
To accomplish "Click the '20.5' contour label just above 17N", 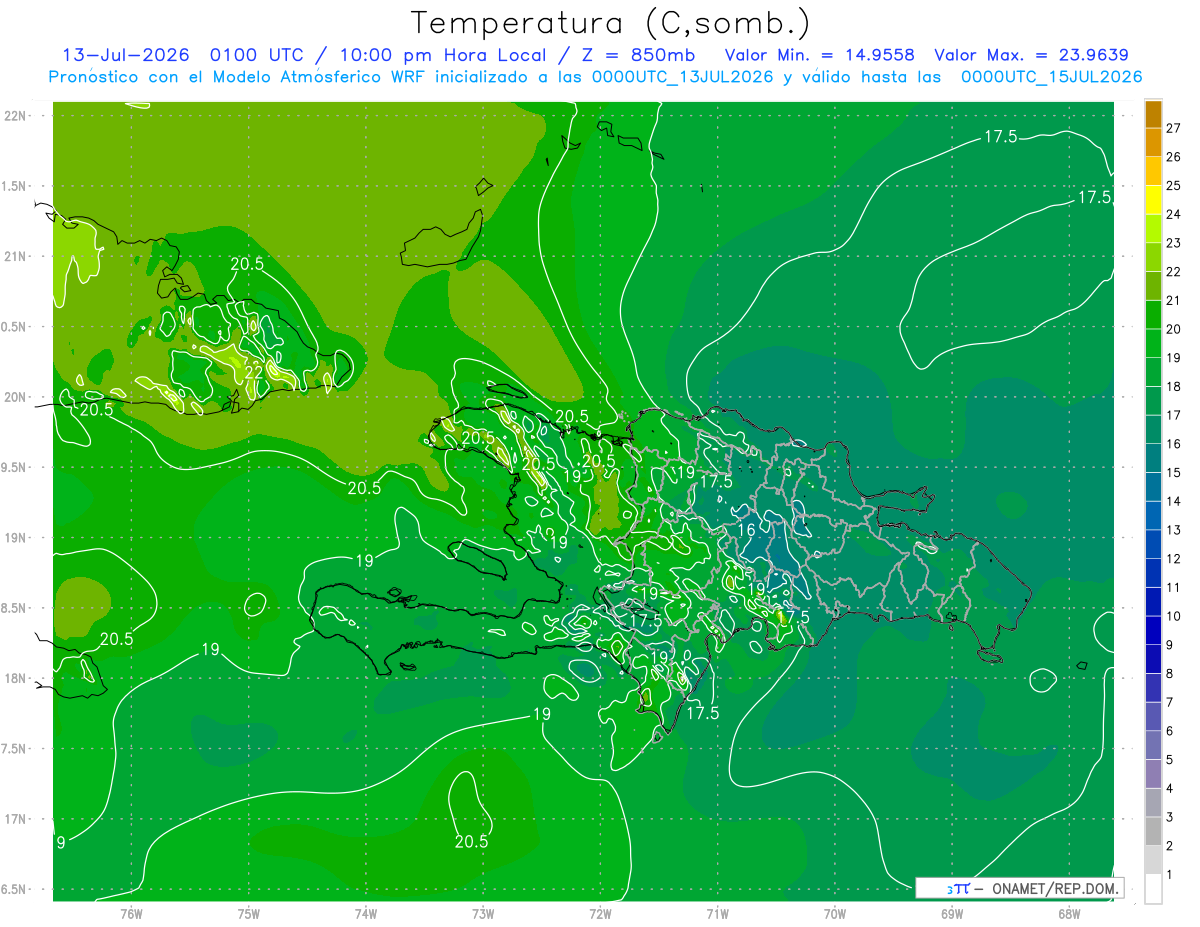I will tap(471, 841).
